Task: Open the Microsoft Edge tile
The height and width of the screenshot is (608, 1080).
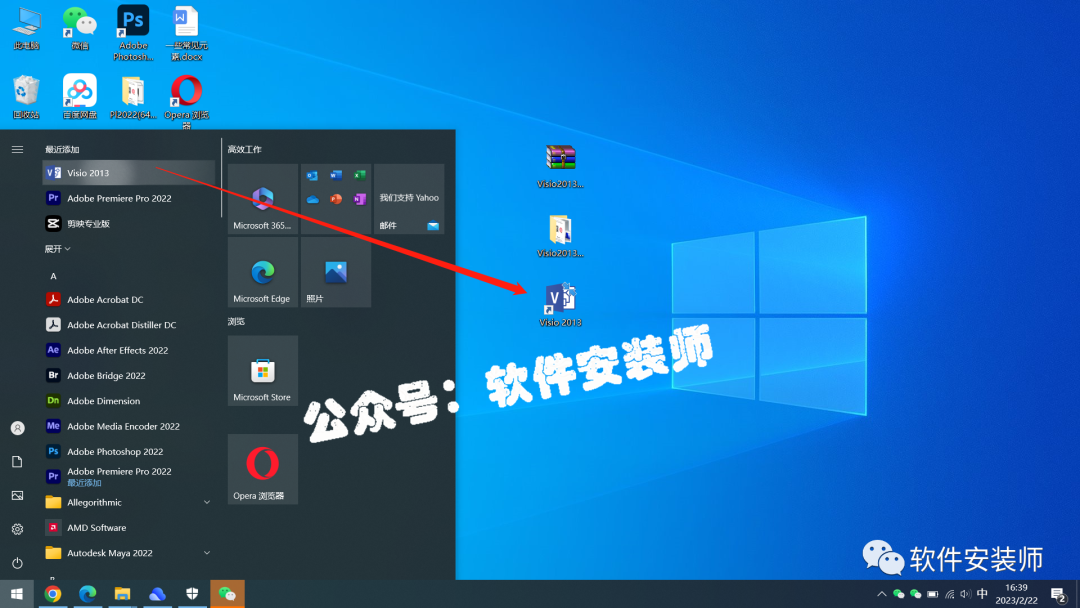Action: point(262,273)
